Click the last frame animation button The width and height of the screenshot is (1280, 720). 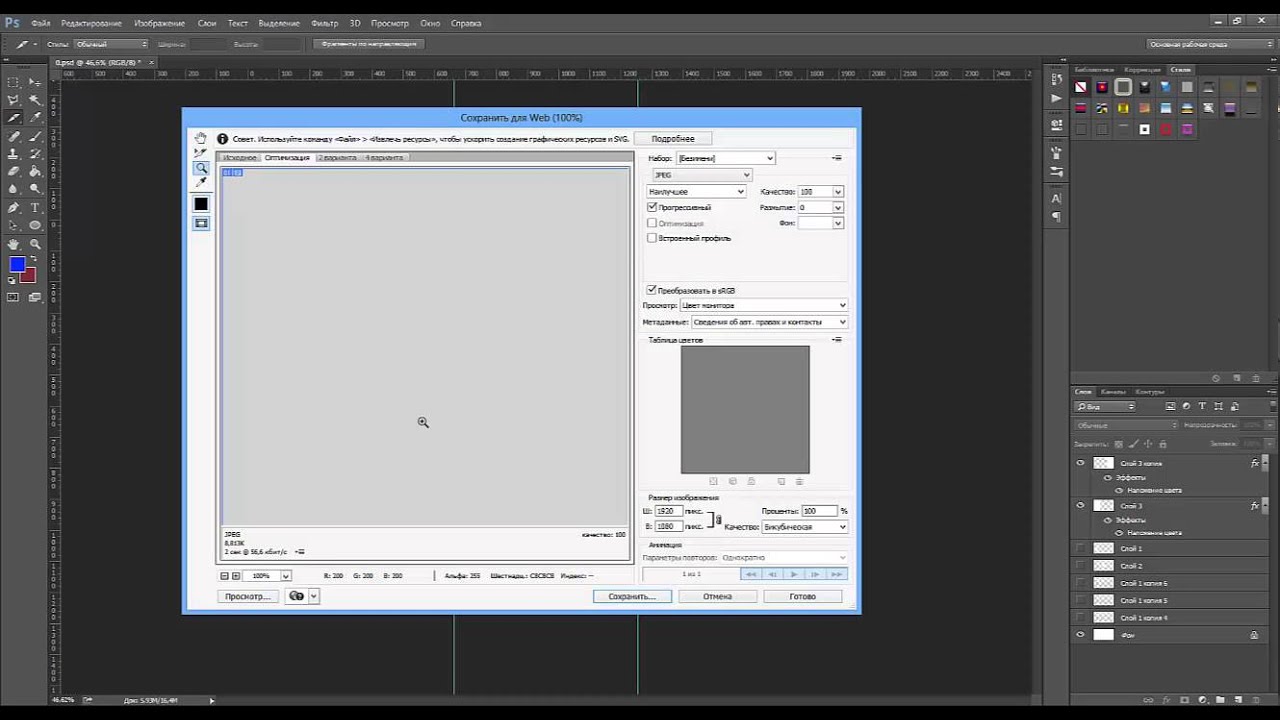(x=837, y=574)
